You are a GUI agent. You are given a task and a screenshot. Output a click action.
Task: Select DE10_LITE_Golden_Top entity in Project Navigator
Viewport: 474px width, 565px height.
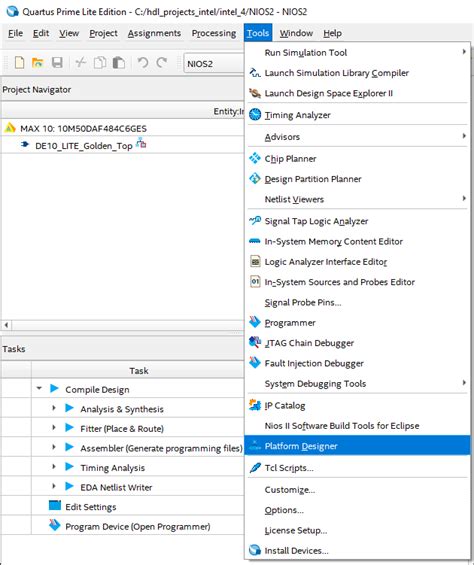click(83, 146)
